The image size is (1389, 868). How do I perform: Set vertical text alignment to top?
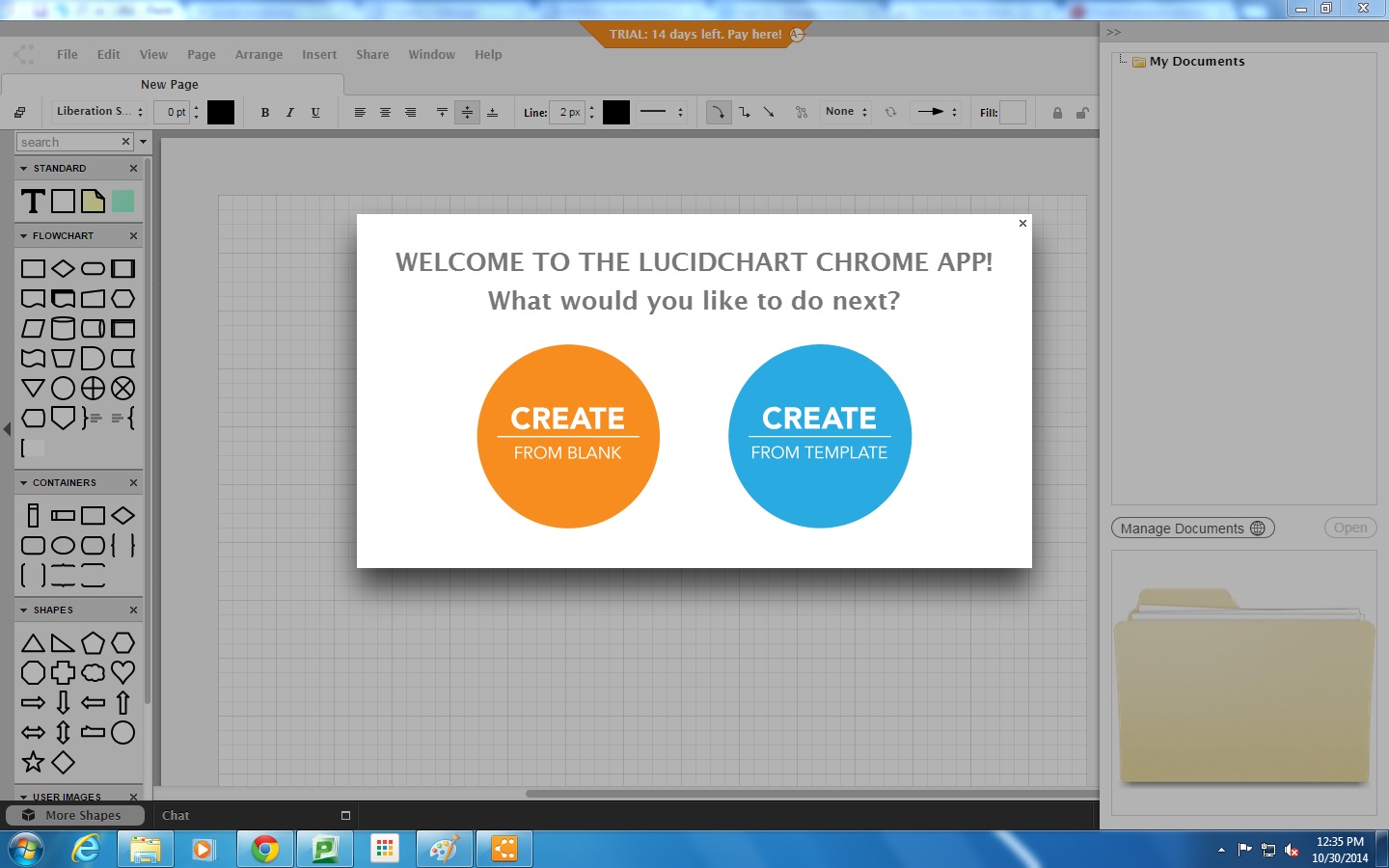click(442, 112)
